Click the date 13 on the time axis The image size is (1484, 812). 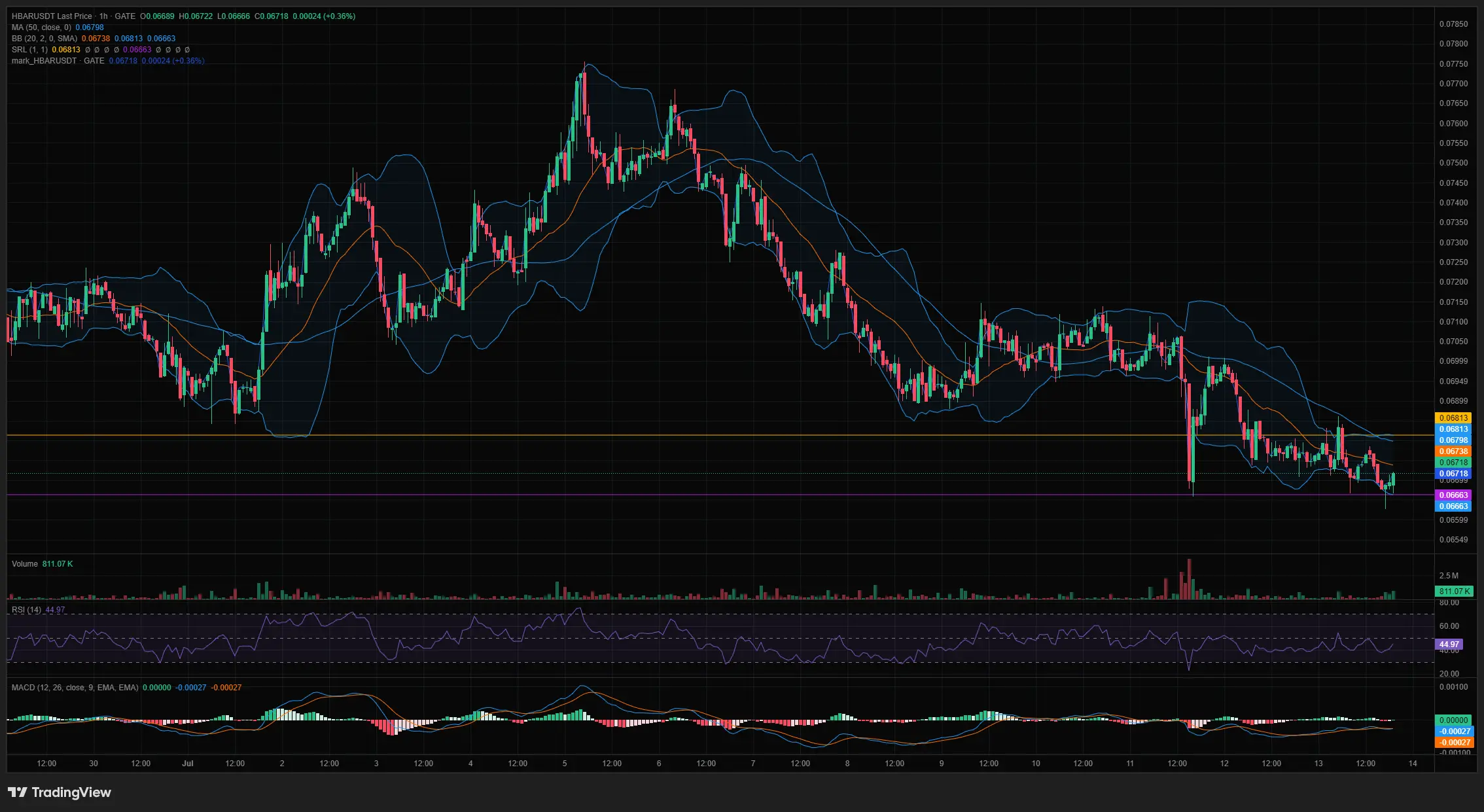coord(1318,763)
